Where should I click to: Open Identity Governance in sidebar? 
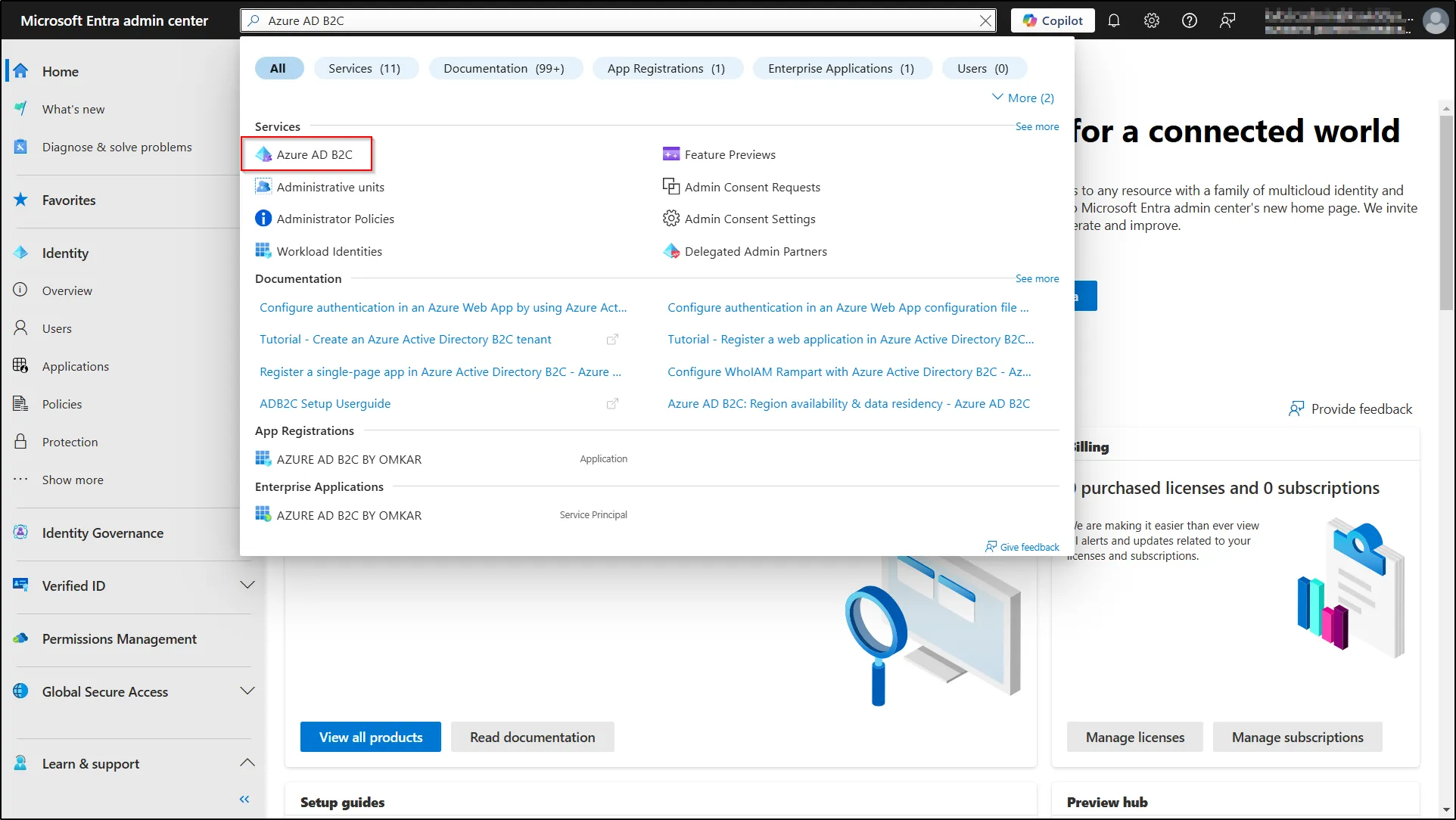click(x=103, y=533)
